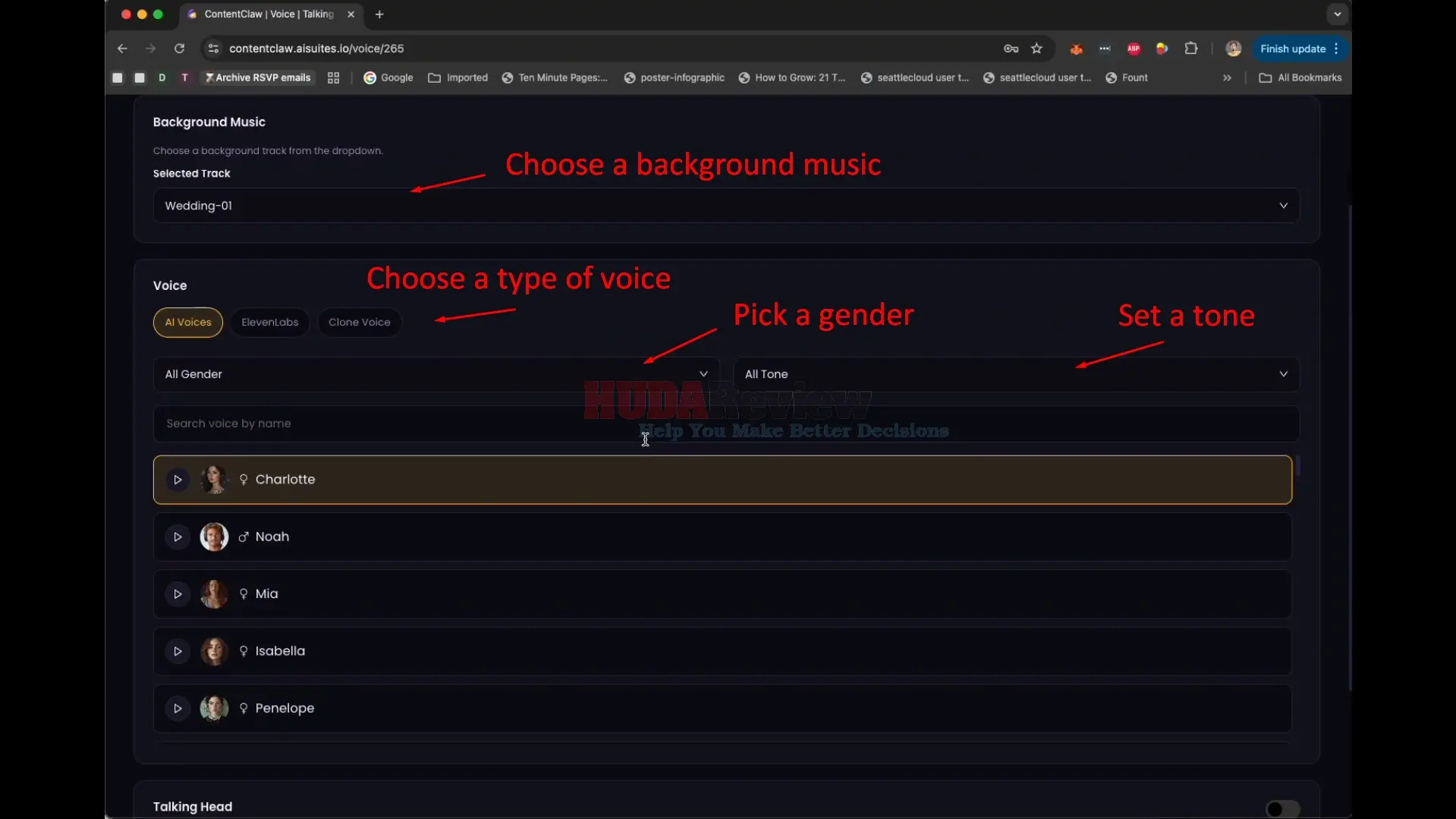Play Charlotte voice preview
The image size is (1456, 819).
tap(178, 480)
